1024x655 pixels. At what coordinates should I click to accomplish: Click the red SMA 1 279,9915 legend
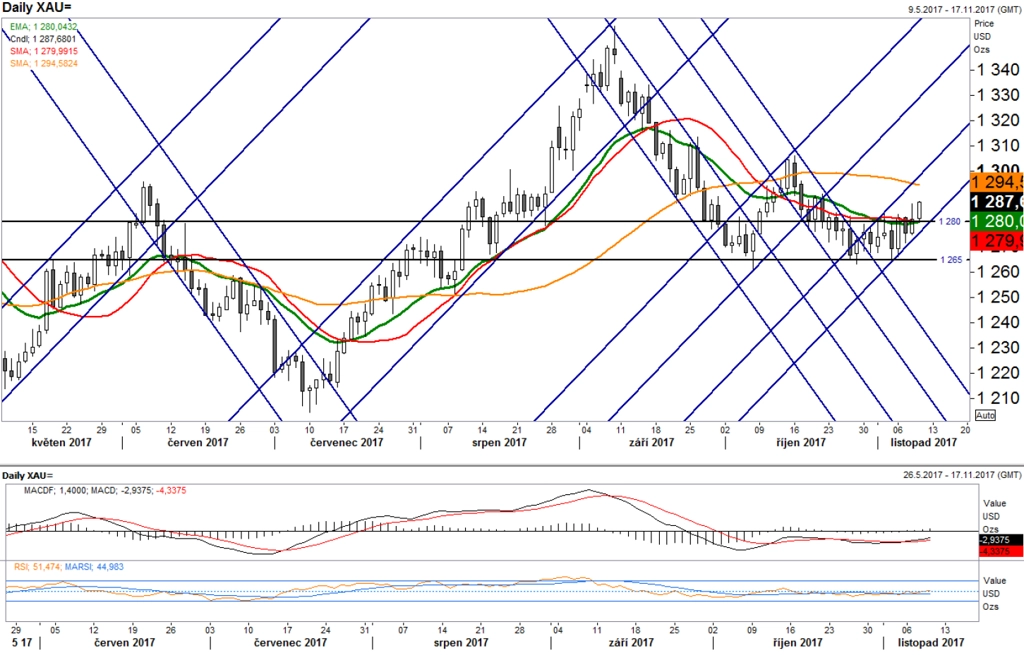[x=44, y=51]
